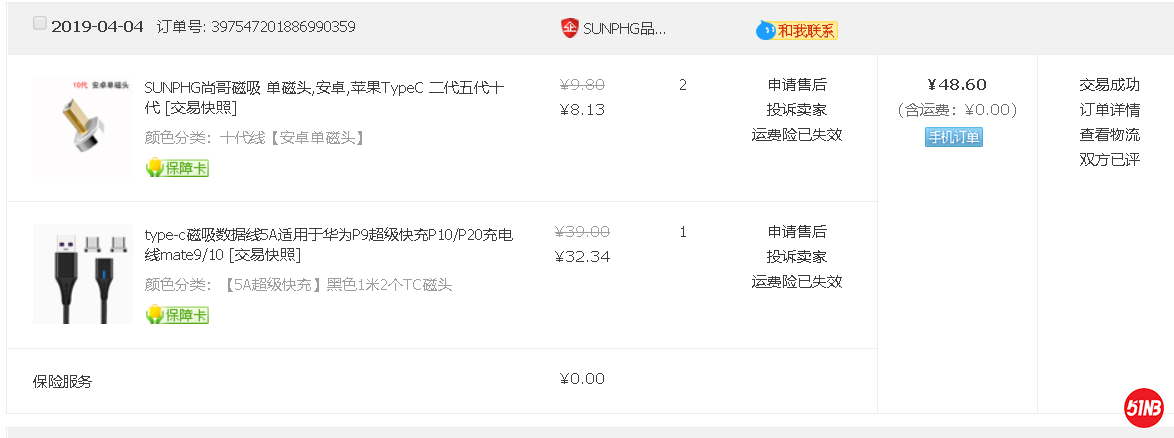
Task: Click 投诉卖家 for the first item
Action: [x=797, y=110]
